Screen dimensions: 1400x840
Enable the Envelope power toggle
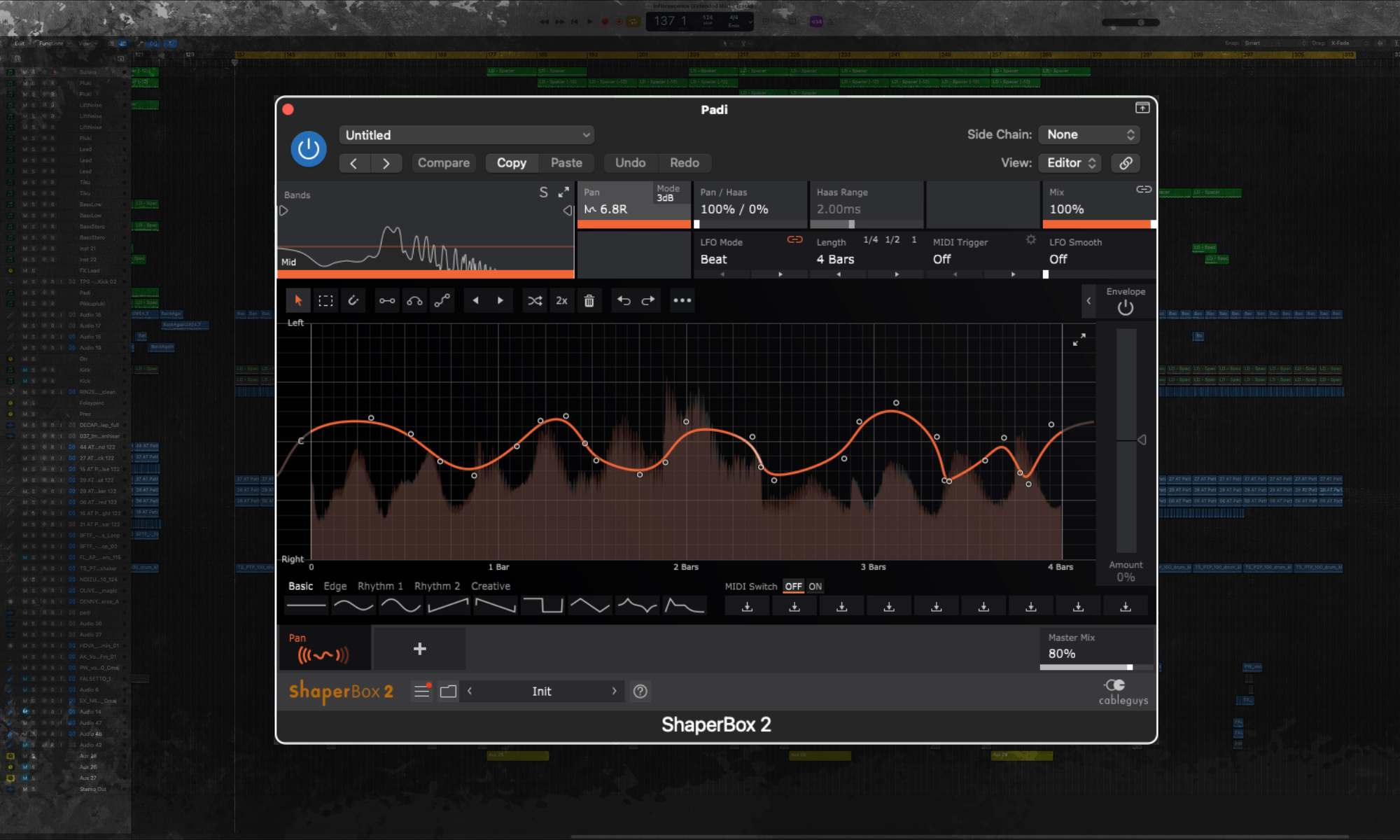pyautogui.click(x=1125, y=308)
